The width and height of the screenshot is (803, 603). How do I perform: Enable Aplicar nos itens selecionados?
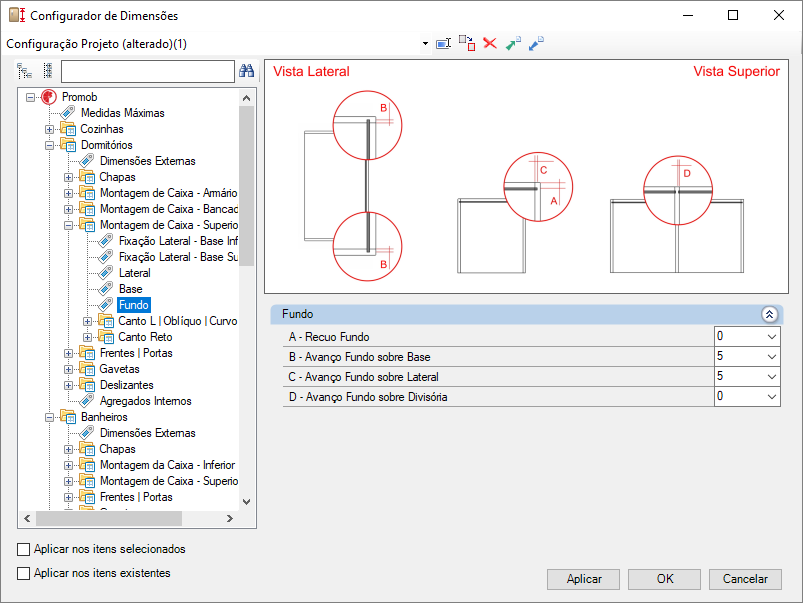tap(24, 549)
